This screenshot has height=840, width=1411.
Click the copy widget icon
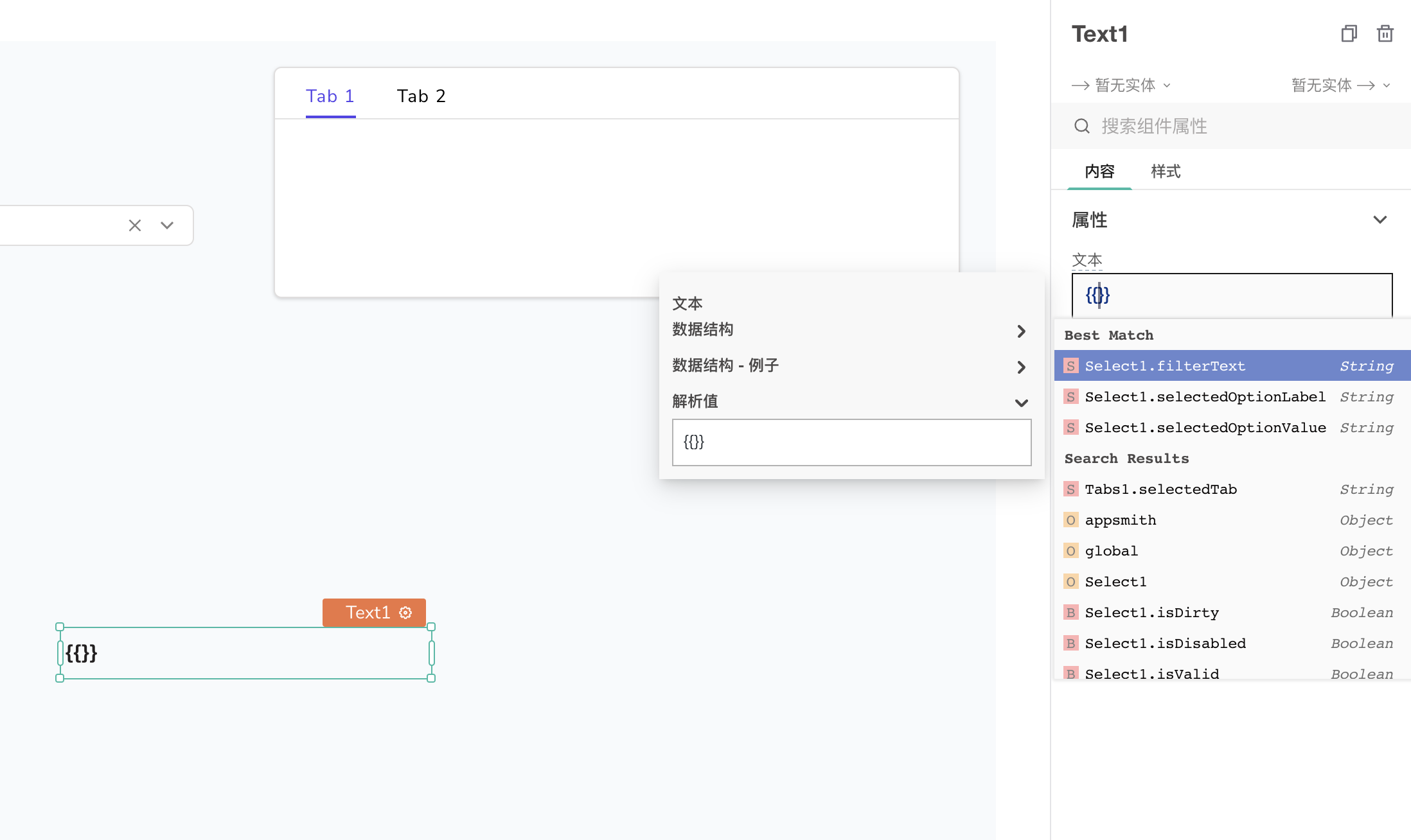[1349, 33]
